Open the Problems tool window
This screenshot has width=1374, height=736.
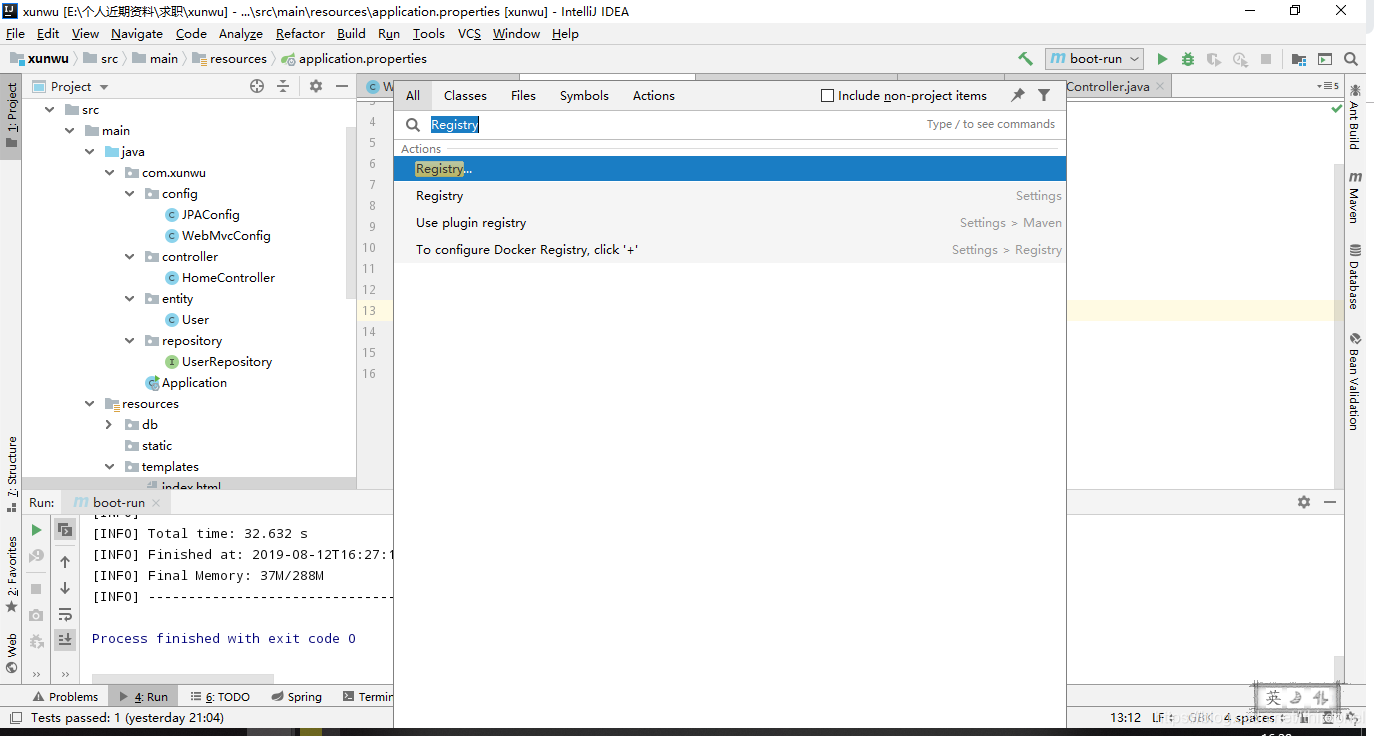(66, 697)
